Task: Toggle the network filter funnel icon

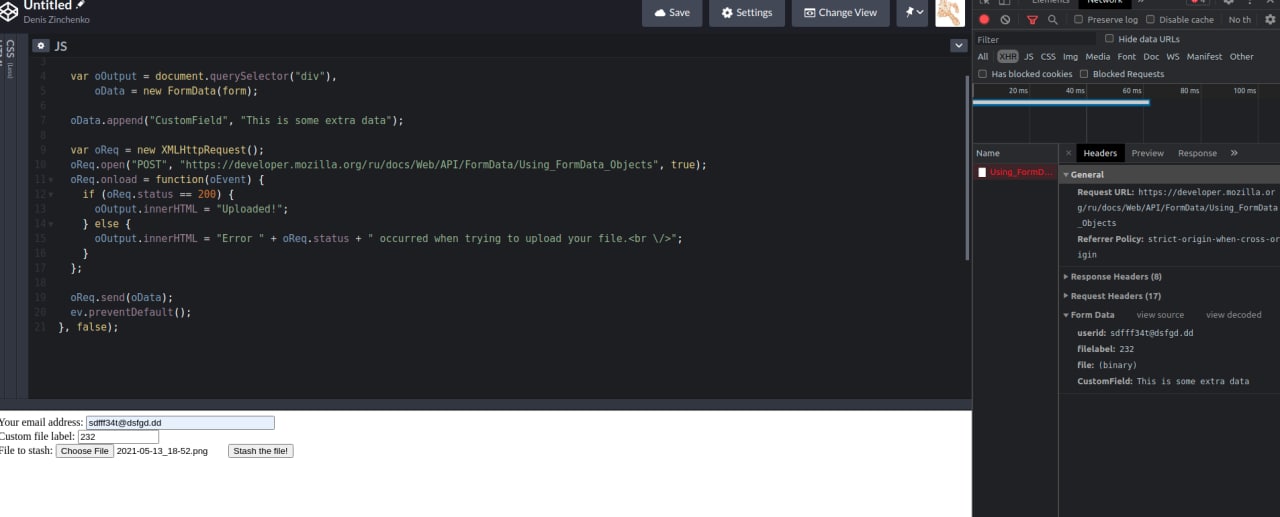Action: [x=1032, y=19]
